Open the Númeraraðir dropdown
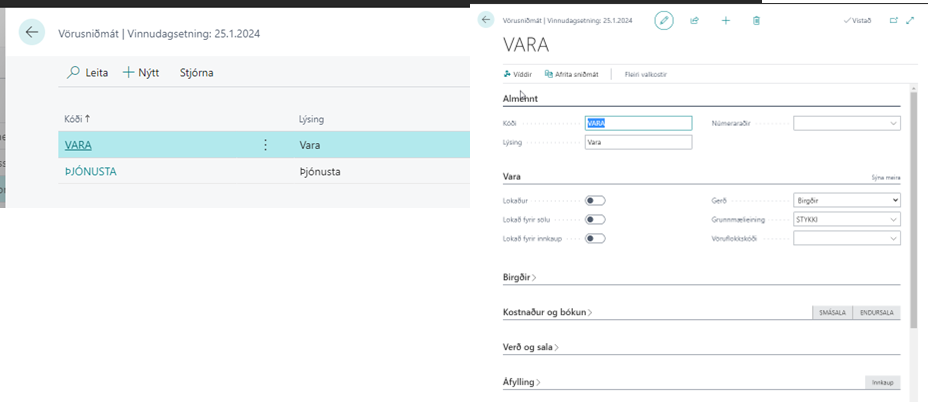This screenshot has width=928, height=402. point(846,123)
